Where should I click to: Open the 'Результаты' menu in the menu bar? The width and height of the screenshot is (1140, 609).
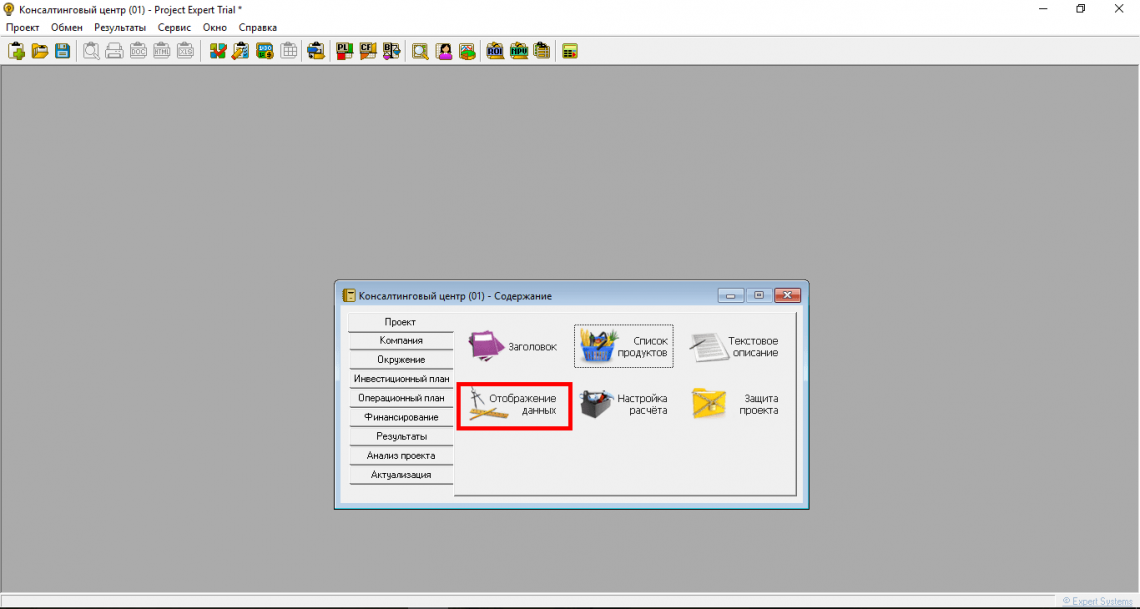[120, 27]
